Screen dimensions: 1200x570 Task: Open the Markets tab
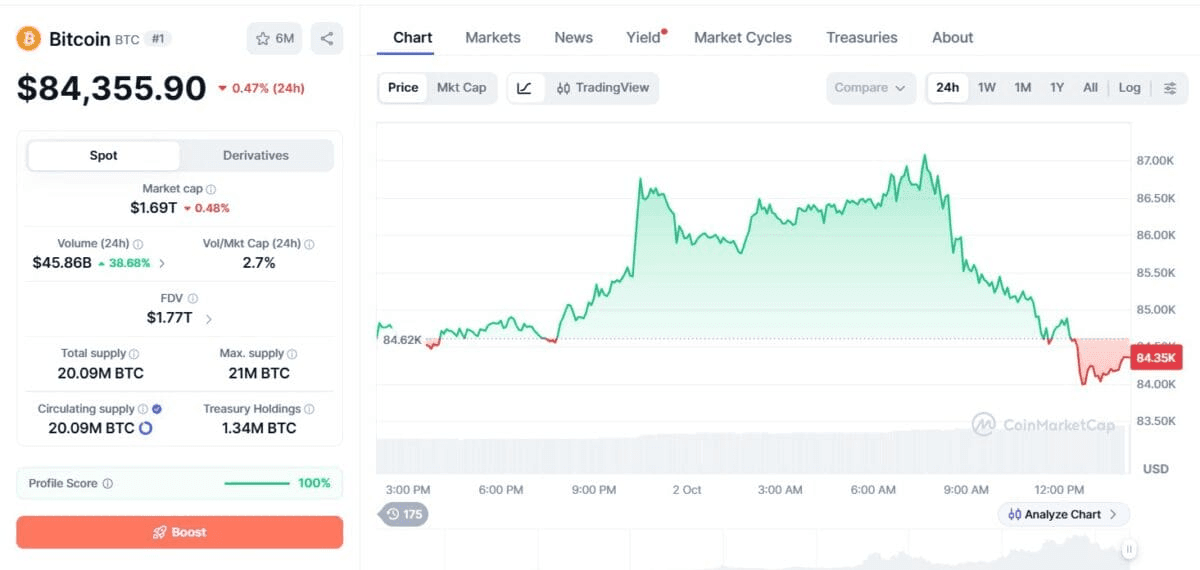point(493,38)
